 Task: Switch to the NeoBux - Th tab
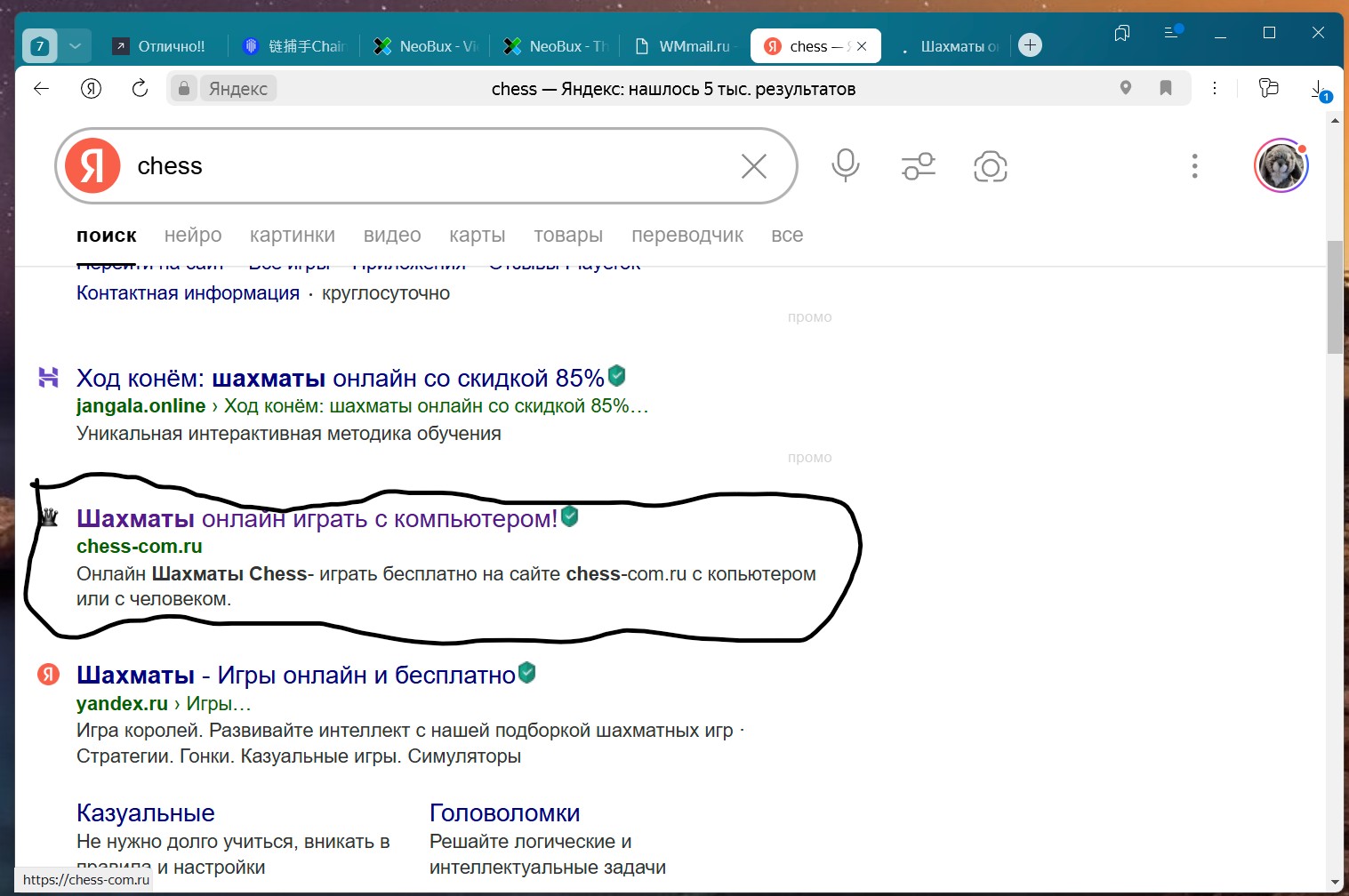pyautogui.click(x=556, y=46)
